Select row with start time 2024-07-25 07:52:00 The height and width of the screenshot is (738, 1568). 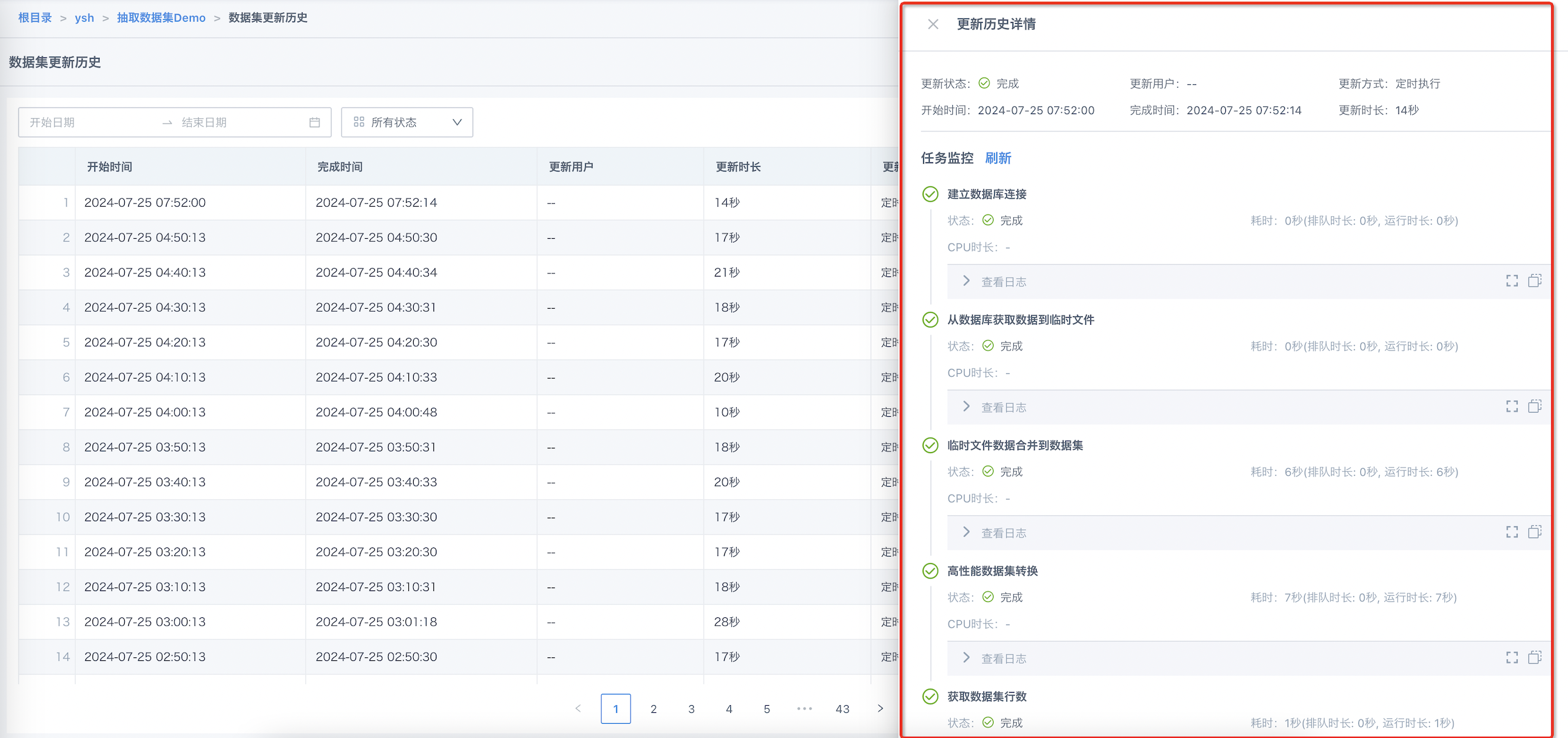[x=459, y=202]
